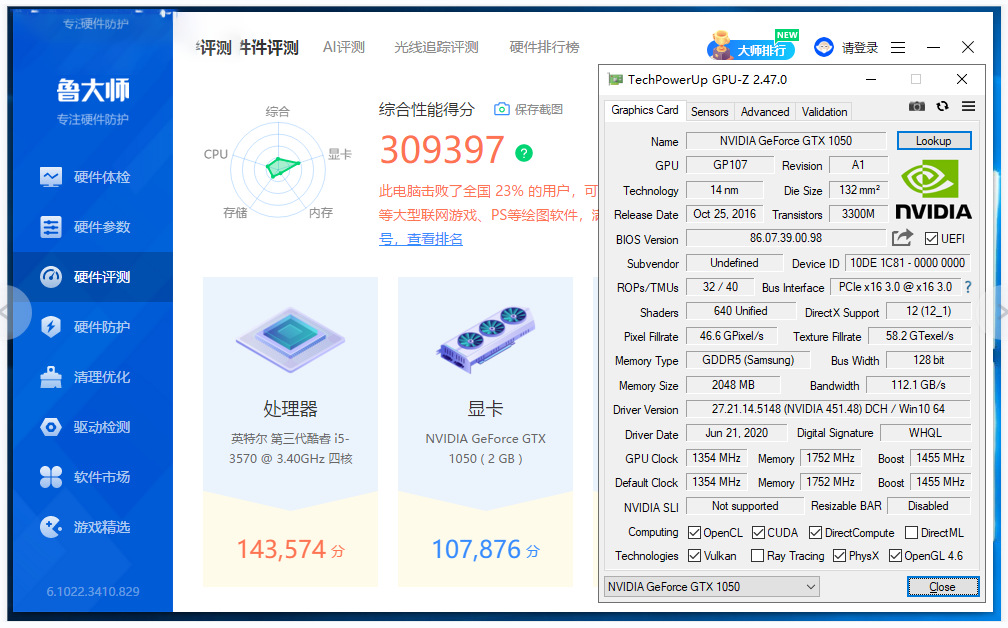Click Close button in GPU-Z

pos(942,587)
